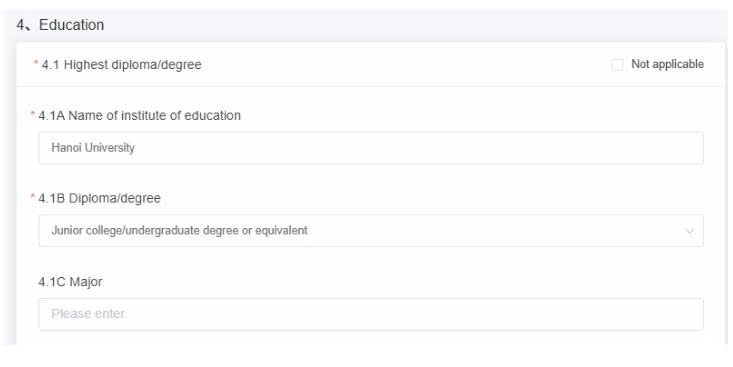Viewport: 733px width, 367px height.
Task: Open the Diploma/degree dropdown chevron arrow
Action: tap(689, 231)
